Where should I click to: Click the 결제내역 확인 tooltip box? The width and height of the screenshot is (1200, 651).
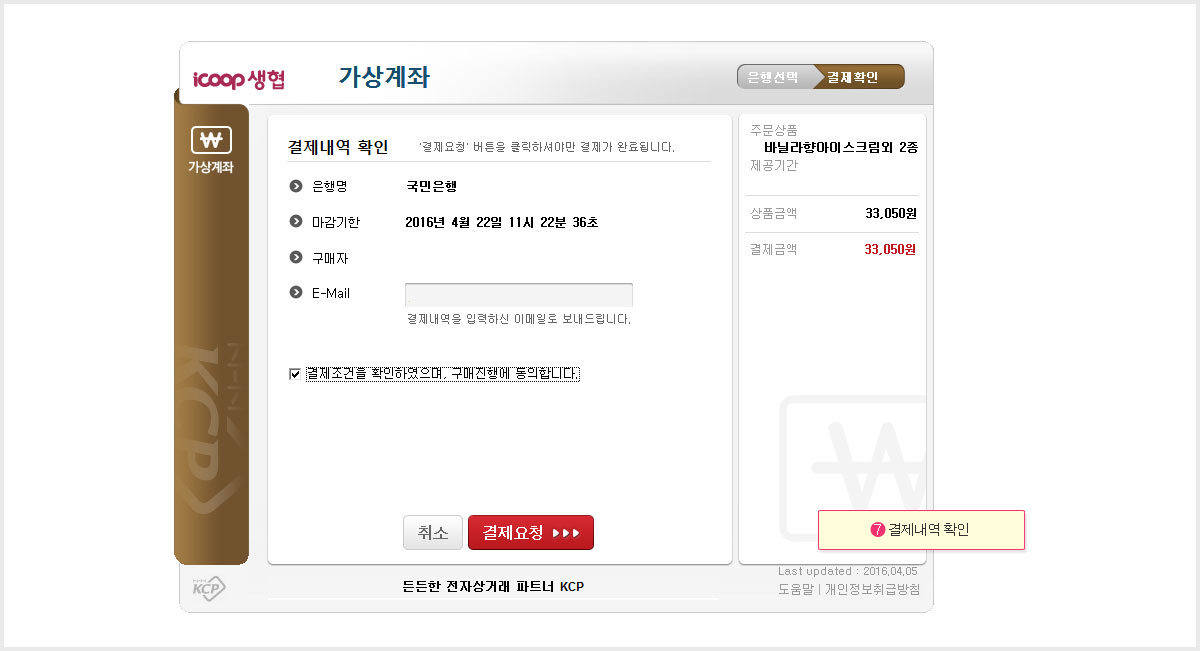point(921,530)
